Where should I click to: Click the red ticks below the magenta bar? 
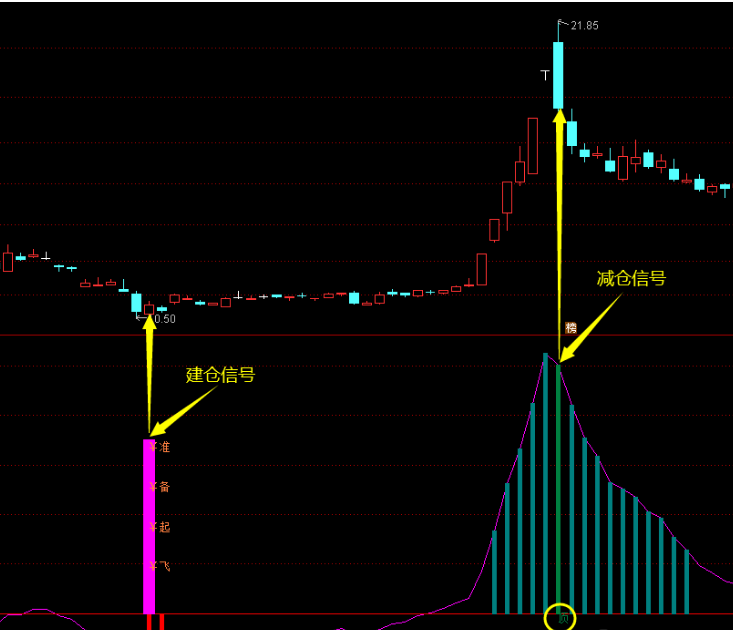click(x=155, y=622)
